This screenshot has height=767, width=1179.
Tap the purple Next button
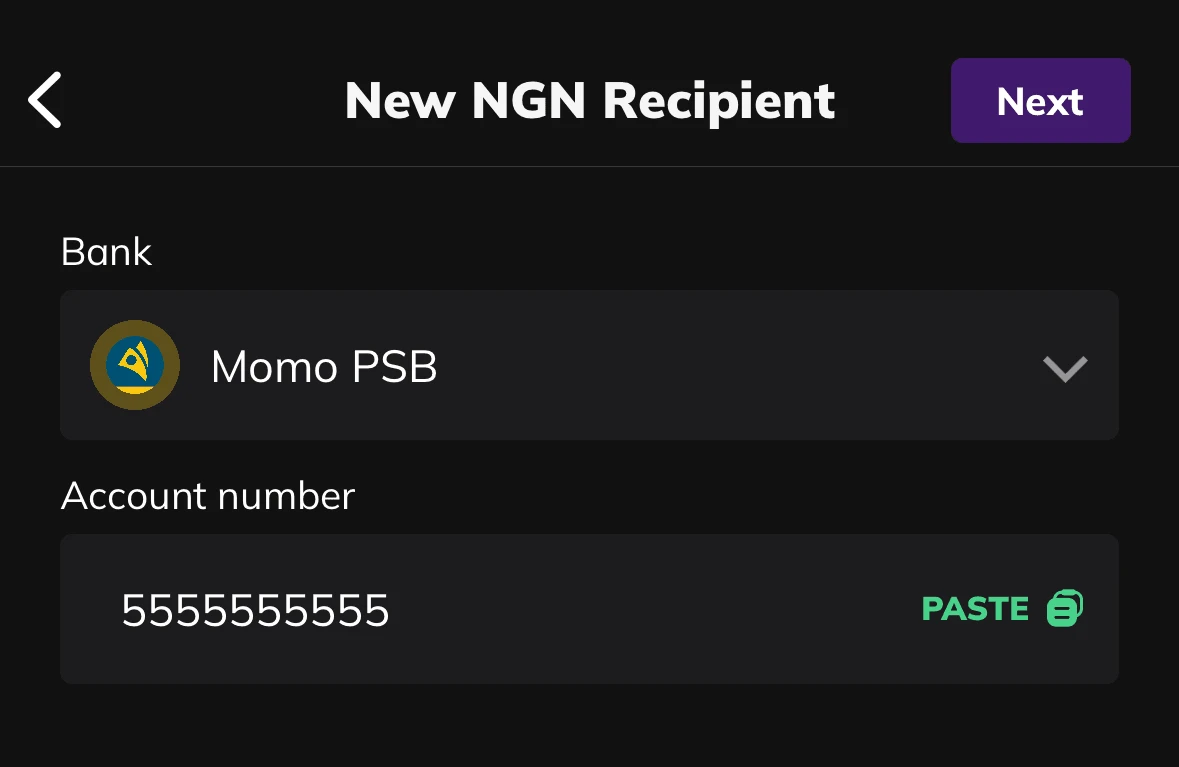point(1040,100)
